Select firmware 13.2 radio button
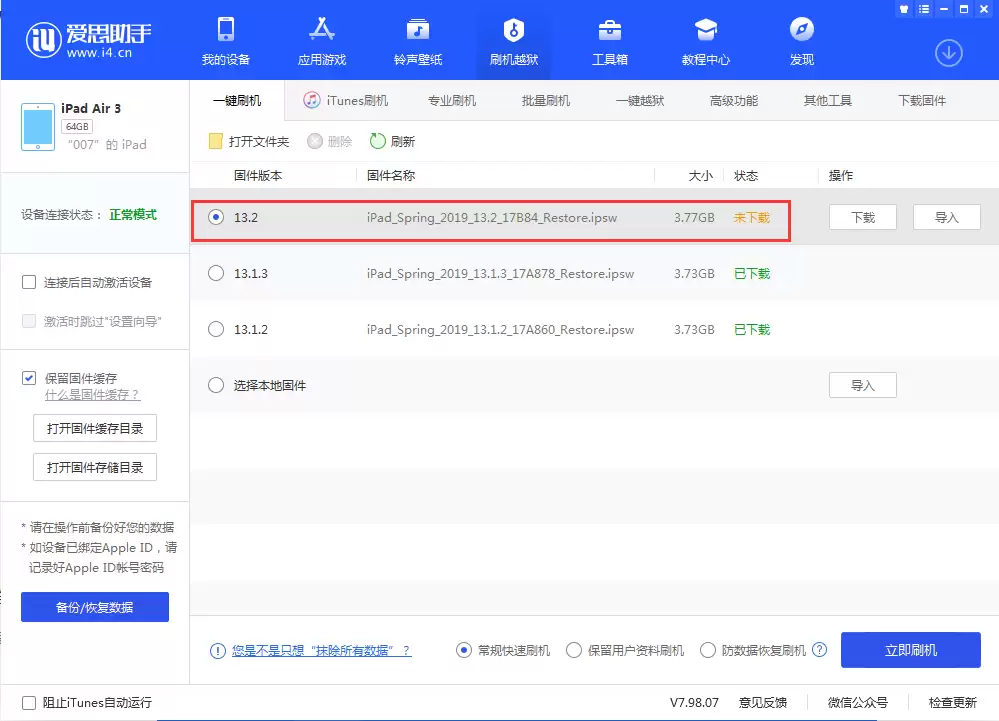This screenshot has width=999, height=721. [216, 217]
